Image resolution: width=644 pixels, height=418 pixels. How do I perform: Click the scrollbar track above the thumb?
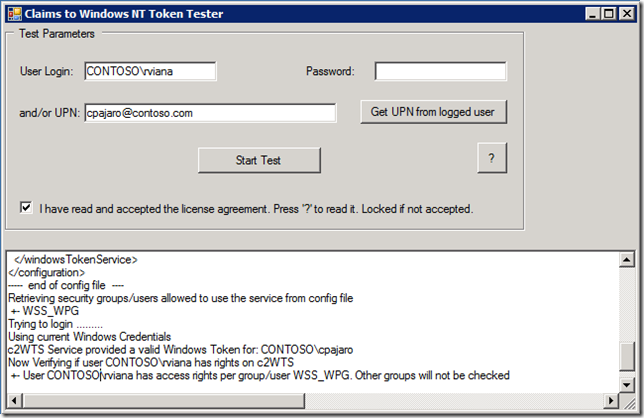pyautogui.click(x=626, y=300)
